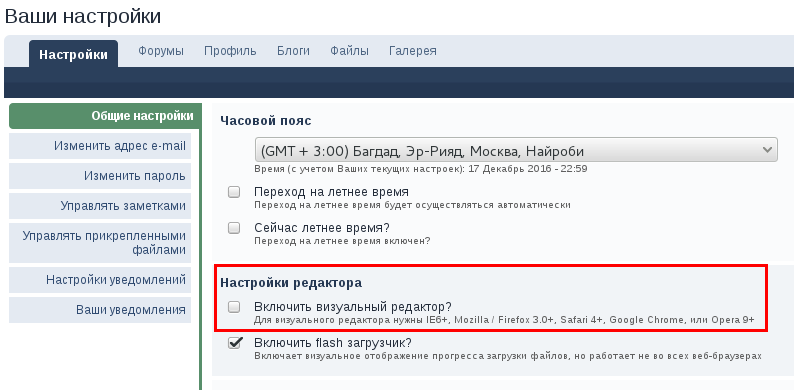Go to Изменить пароль
The height and width of the screenshot is (390, 797).
[x=100, y=176]
